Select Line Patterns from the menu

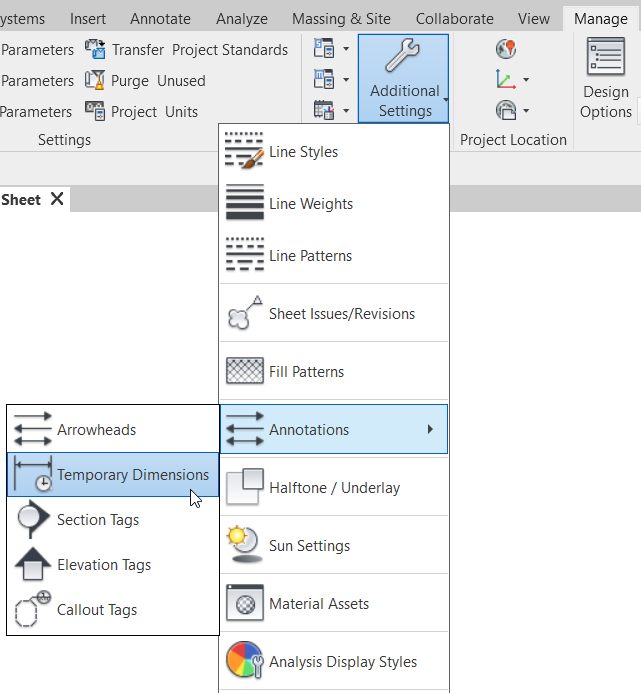(310, 256)
